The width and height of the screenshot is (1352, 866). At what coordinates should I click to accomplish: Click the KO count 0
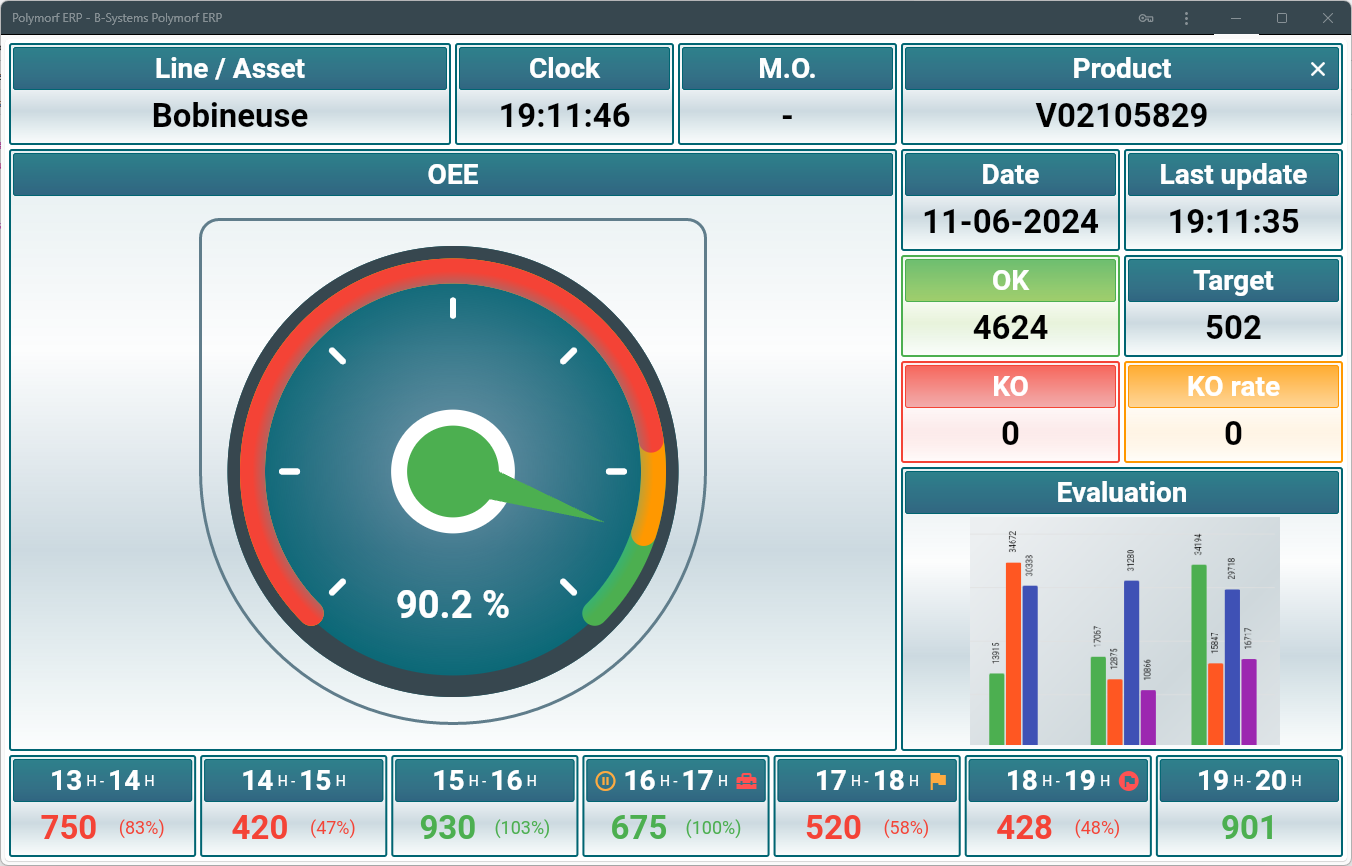tap(1010, 433)
